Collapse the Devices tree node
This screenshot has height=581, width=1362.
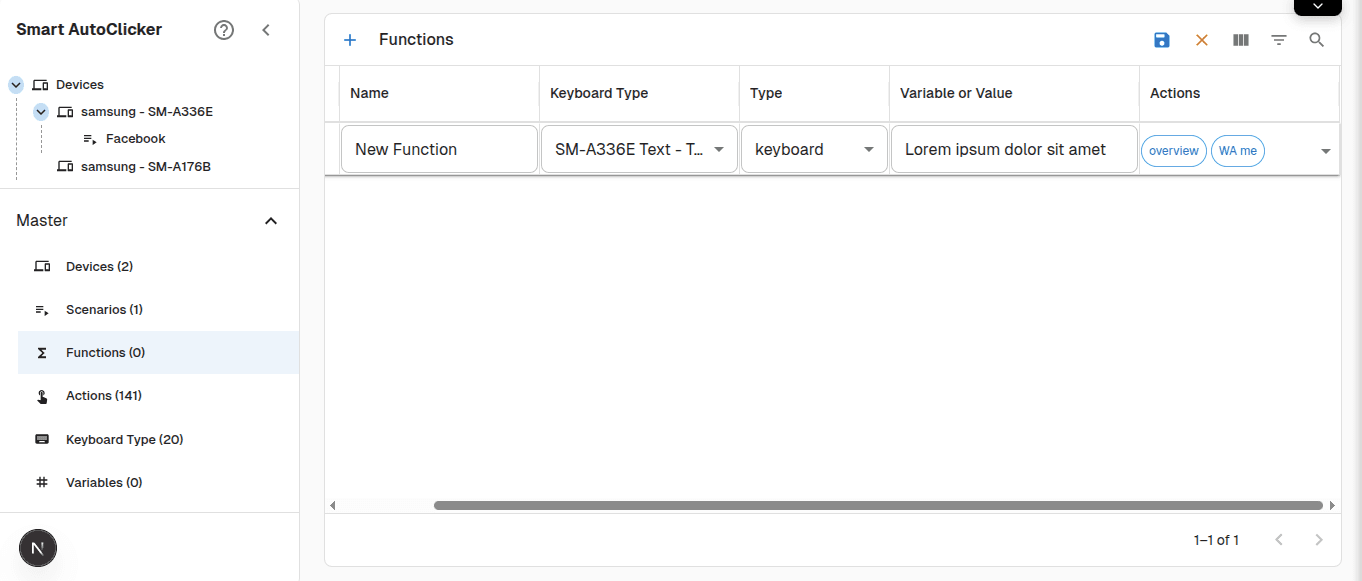pos(14,84)
